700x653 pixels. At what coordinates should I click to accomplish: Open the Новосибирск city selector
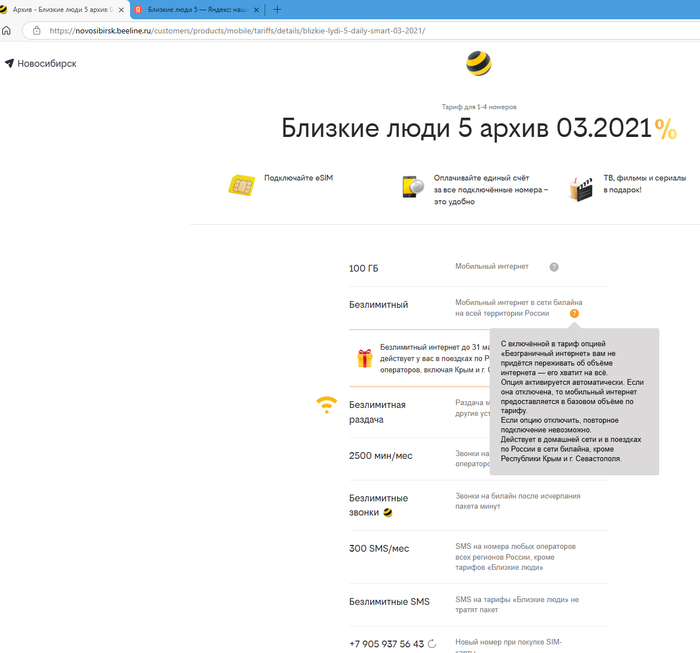point(40,63)
